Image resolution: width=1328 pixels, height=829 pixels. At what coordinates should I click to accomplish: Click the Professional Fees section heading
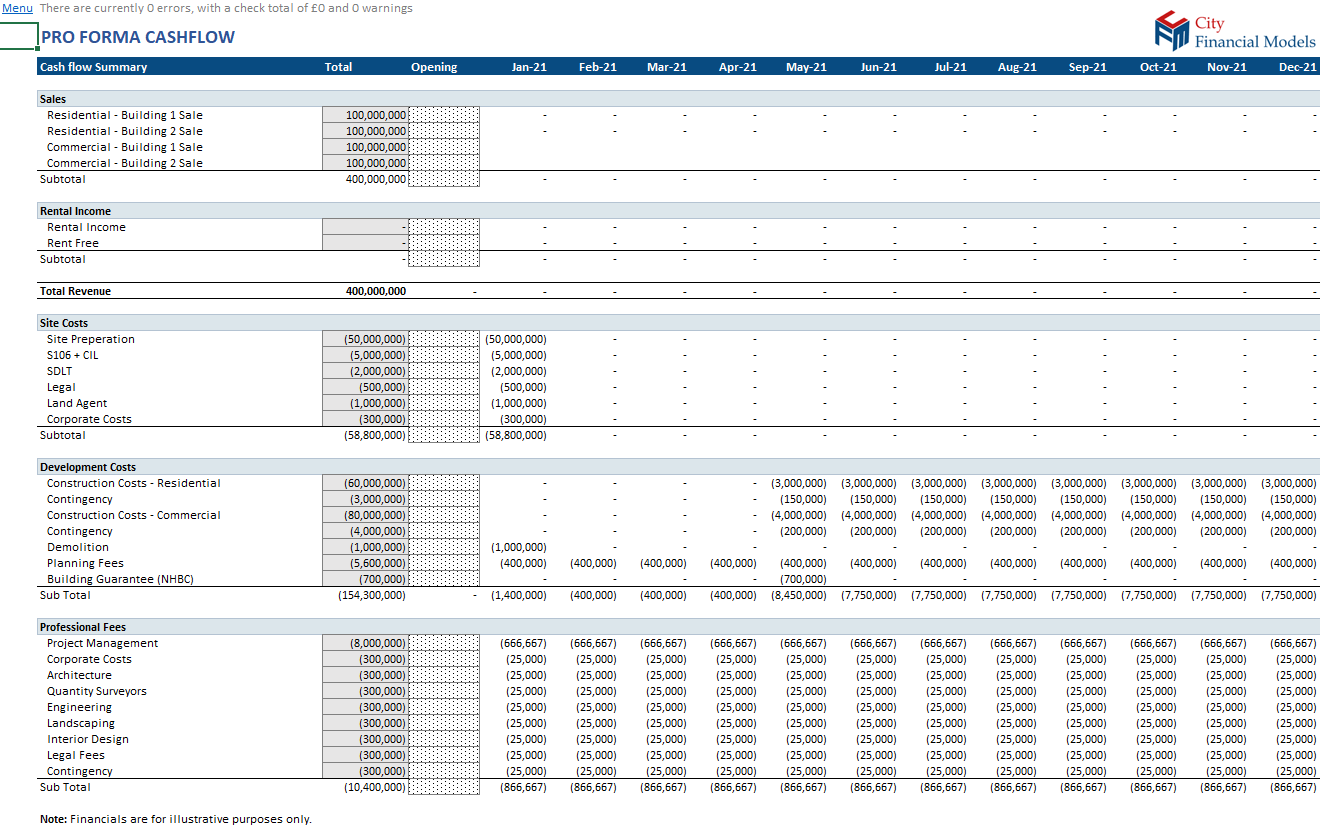click(x=85, y=627)
